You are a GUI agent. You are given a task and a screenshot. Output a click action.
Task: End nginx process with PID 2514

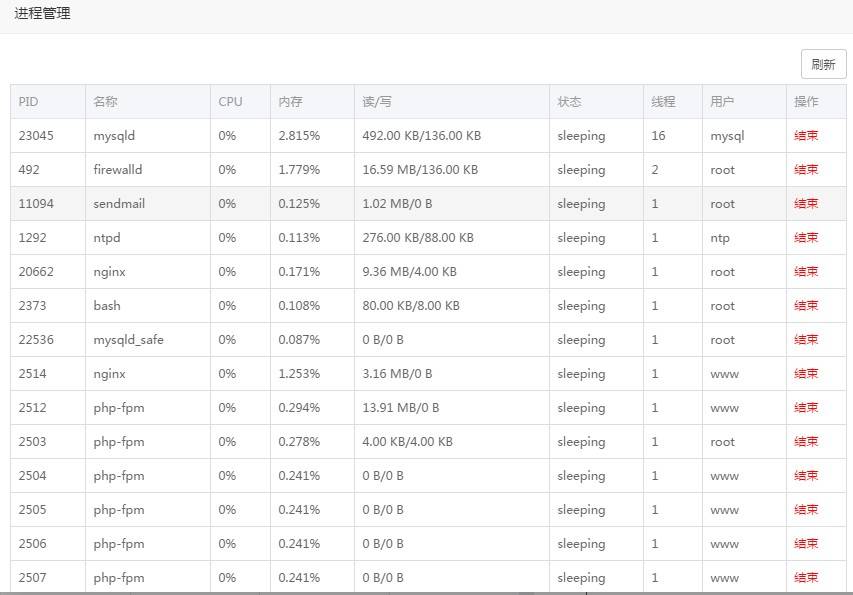[x=806, y=374]
